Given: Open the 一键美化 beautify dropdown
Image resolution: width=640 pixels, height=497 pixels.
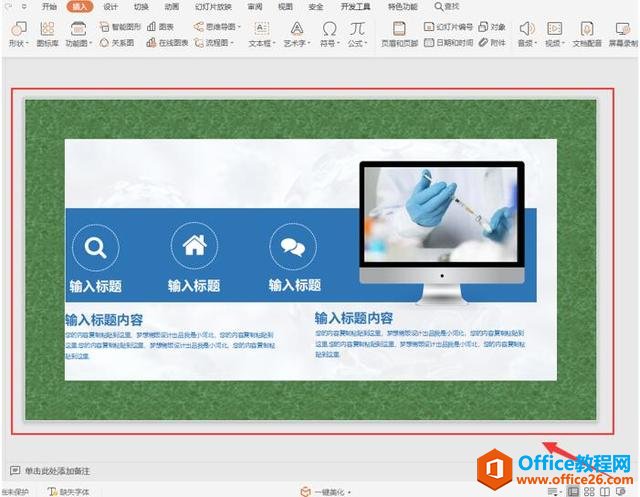Looking at the screenshot, I should (350, 492).
